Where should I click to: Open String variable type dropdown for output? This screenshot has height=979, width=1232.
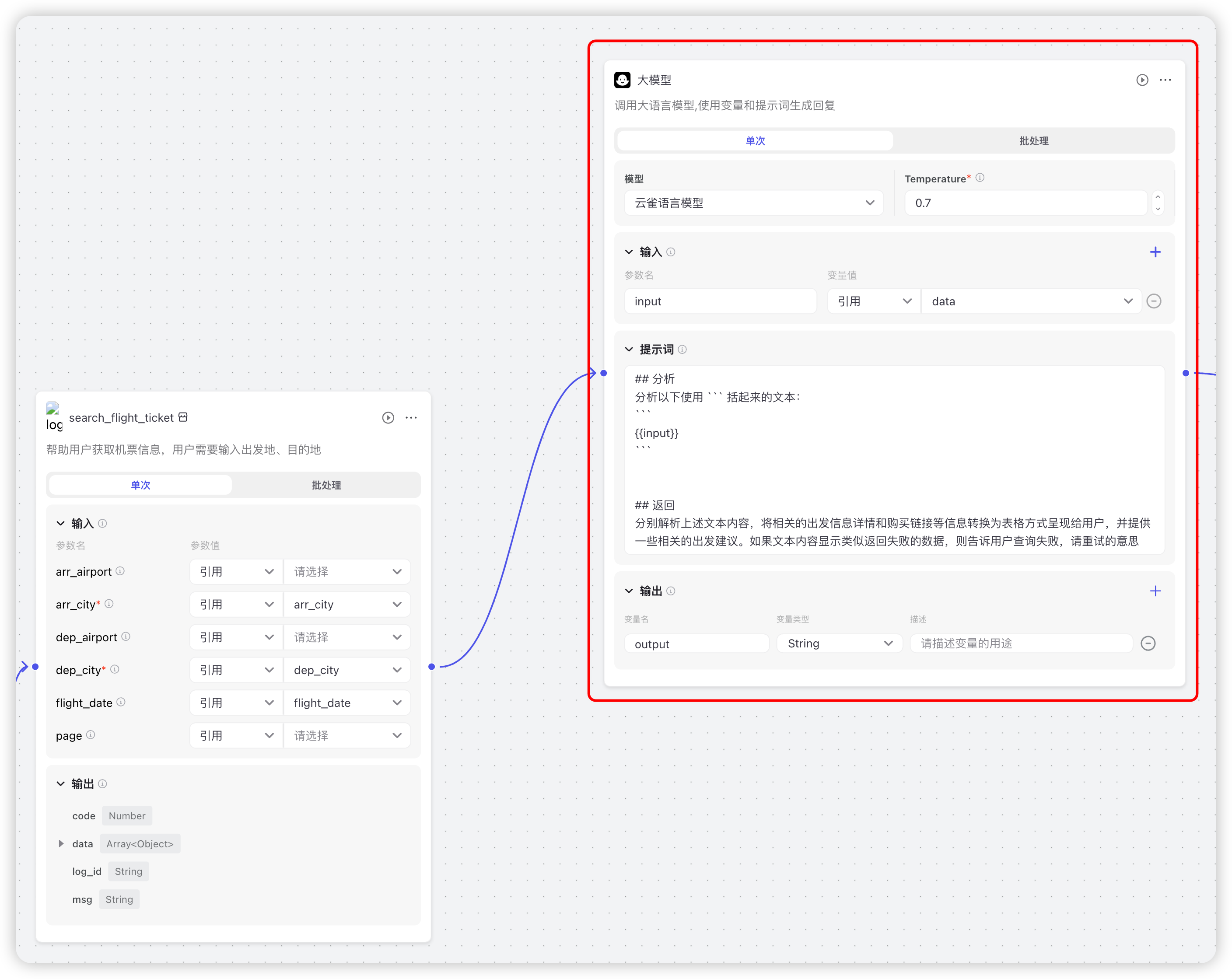coord(840,643)
